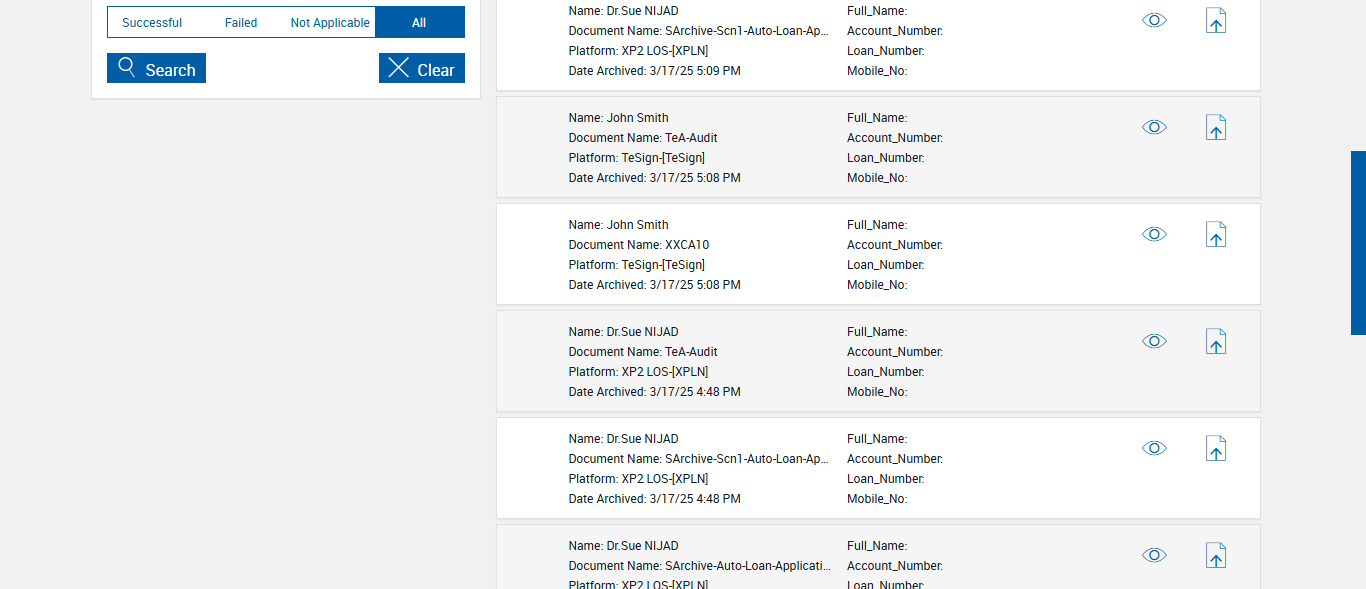1366x589 pixels.
Task: Select the Successful status filter
Action: (x=152, y=22)
